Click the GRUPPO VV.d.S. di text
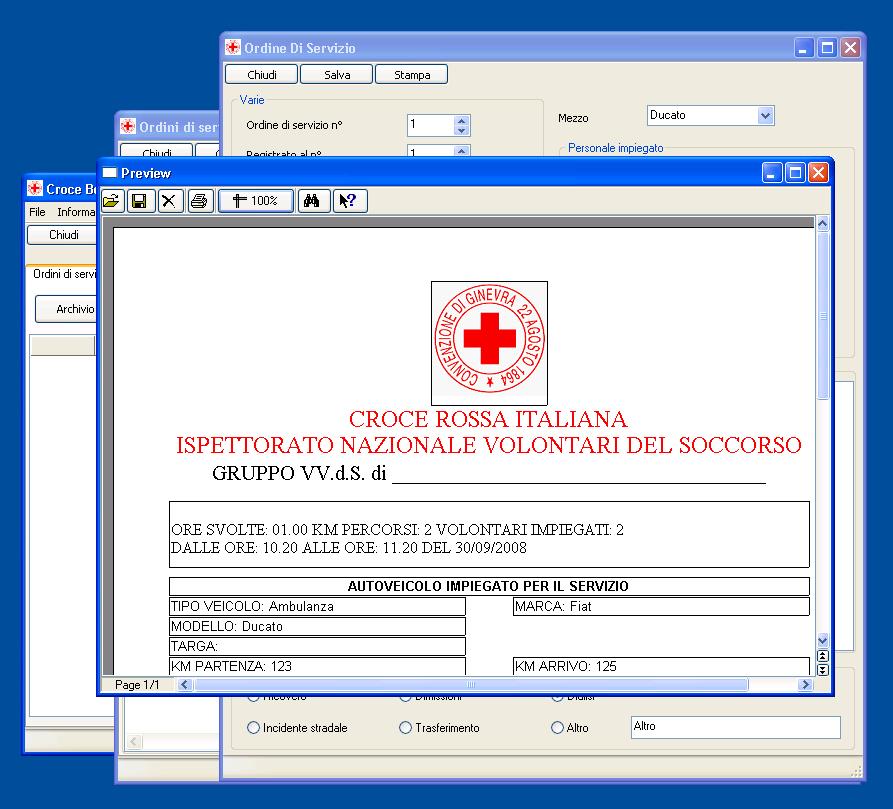 (x=299, y=473)
